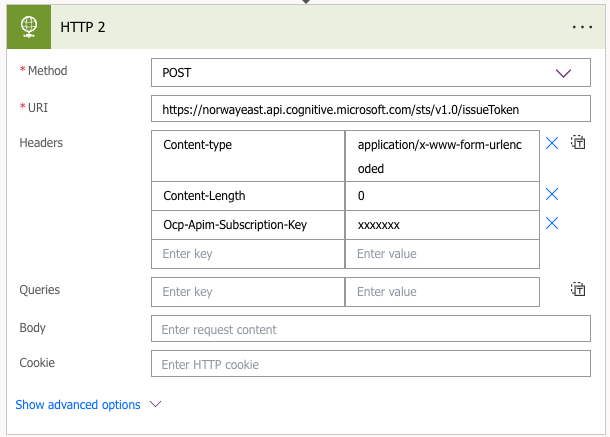Click the HTTP globe connector icon

click(x=30, y=26)
